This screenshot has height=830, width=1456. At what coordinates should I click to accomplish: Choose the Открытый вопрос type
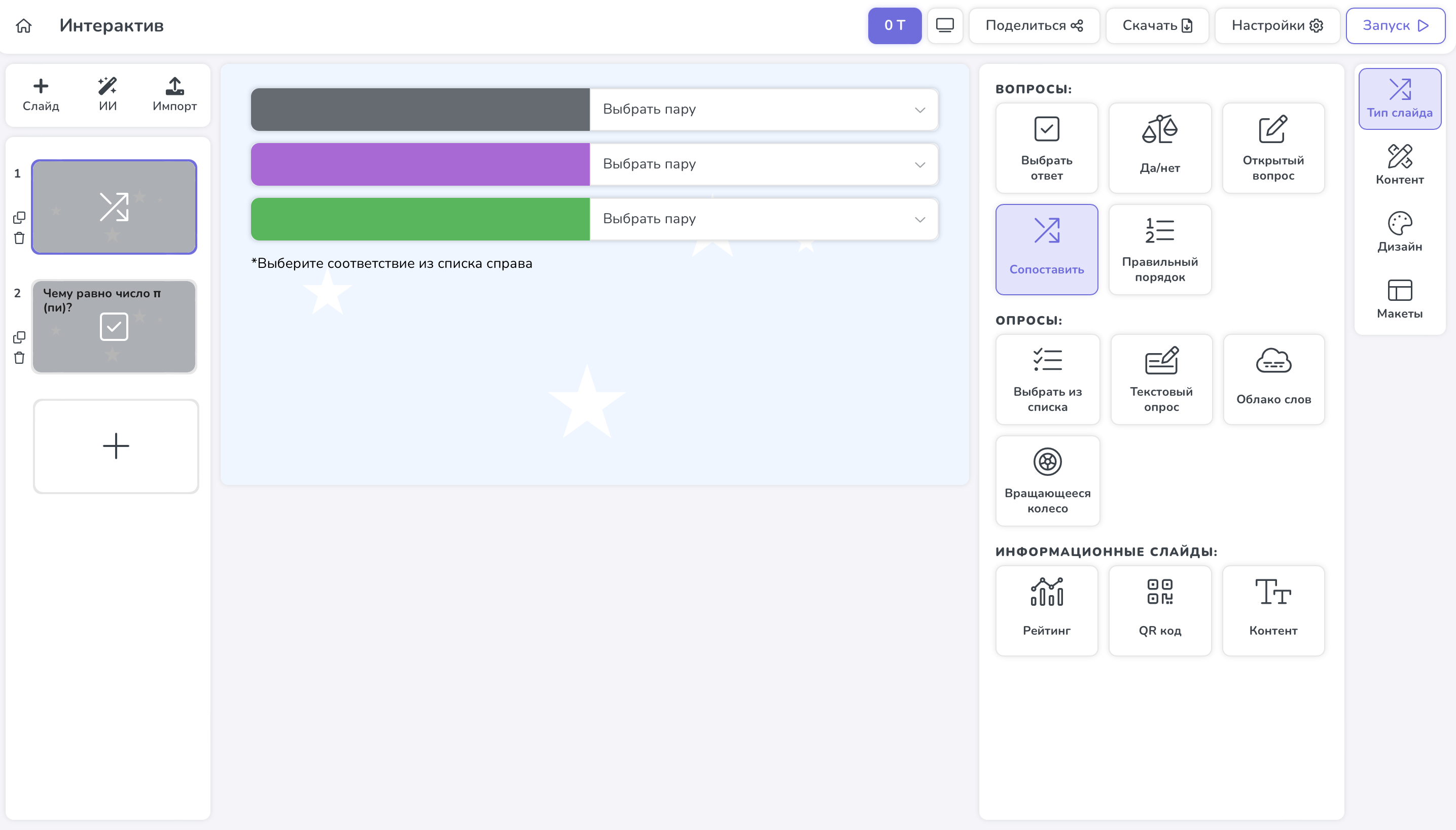[1273, 148]
